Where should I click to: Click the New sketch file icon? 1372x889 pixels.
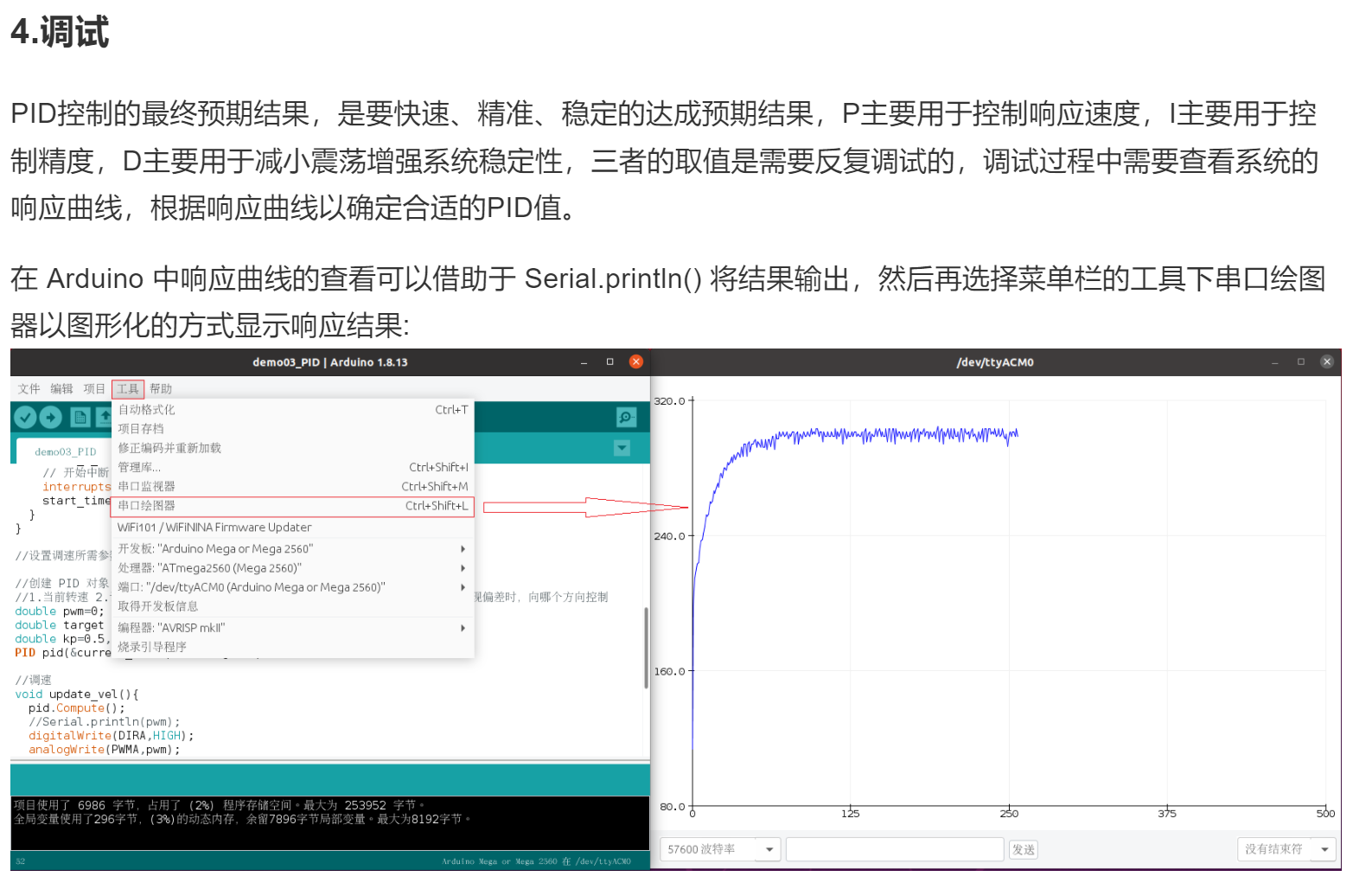click(x=80, y=418)
